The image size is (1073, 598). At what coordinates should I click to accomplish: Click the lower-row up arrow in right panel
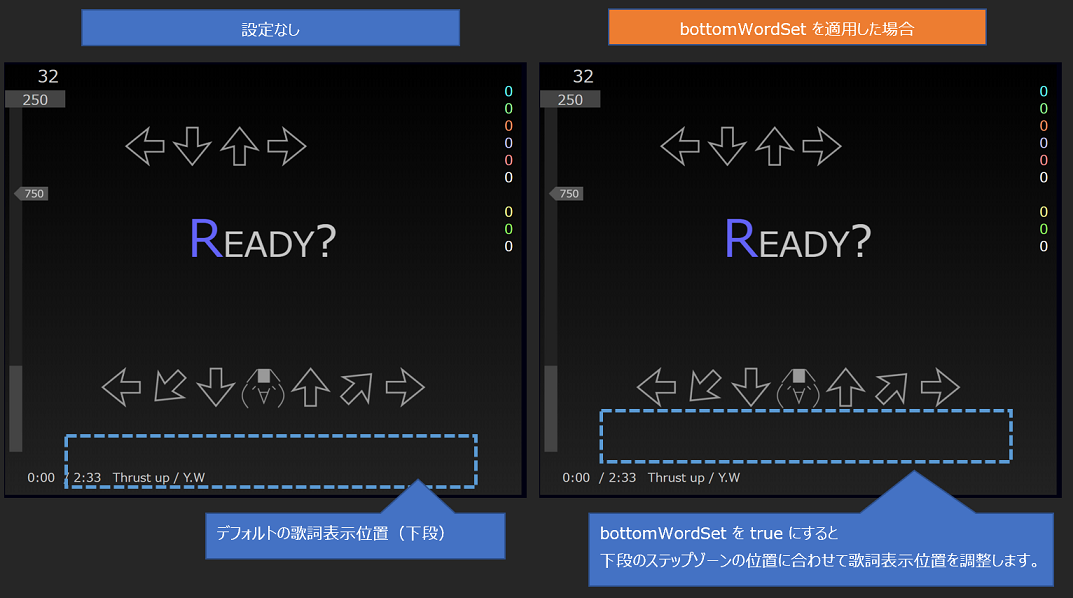[846, 387]
